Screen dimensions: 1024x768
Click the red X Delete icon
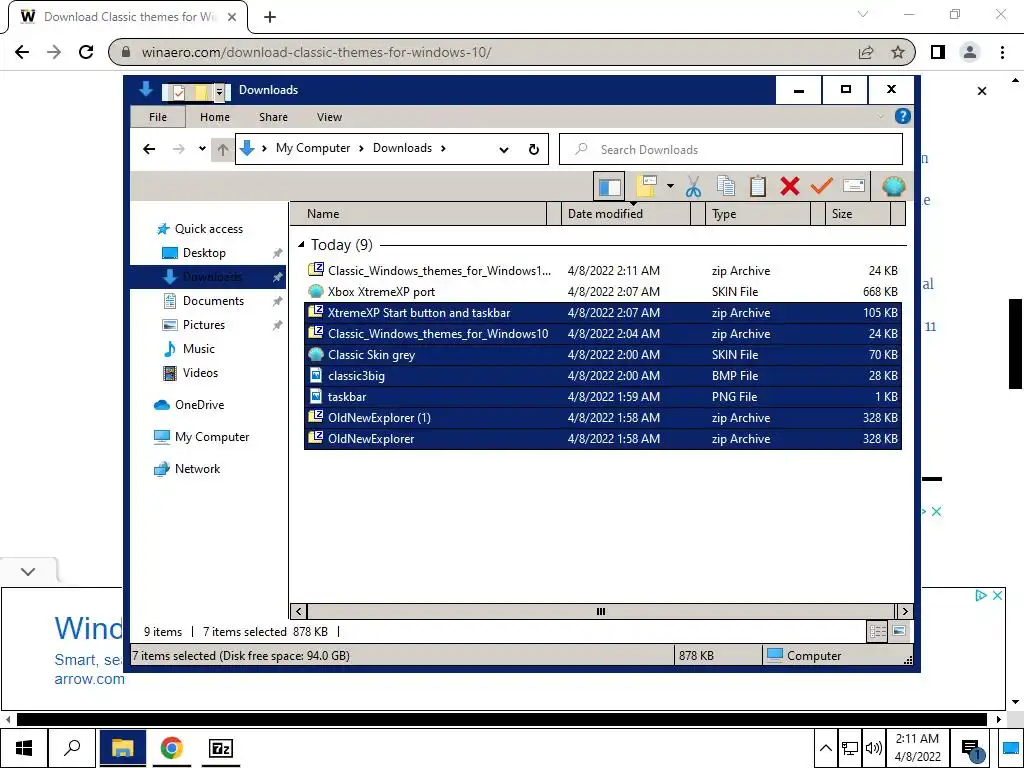point(790,187)
